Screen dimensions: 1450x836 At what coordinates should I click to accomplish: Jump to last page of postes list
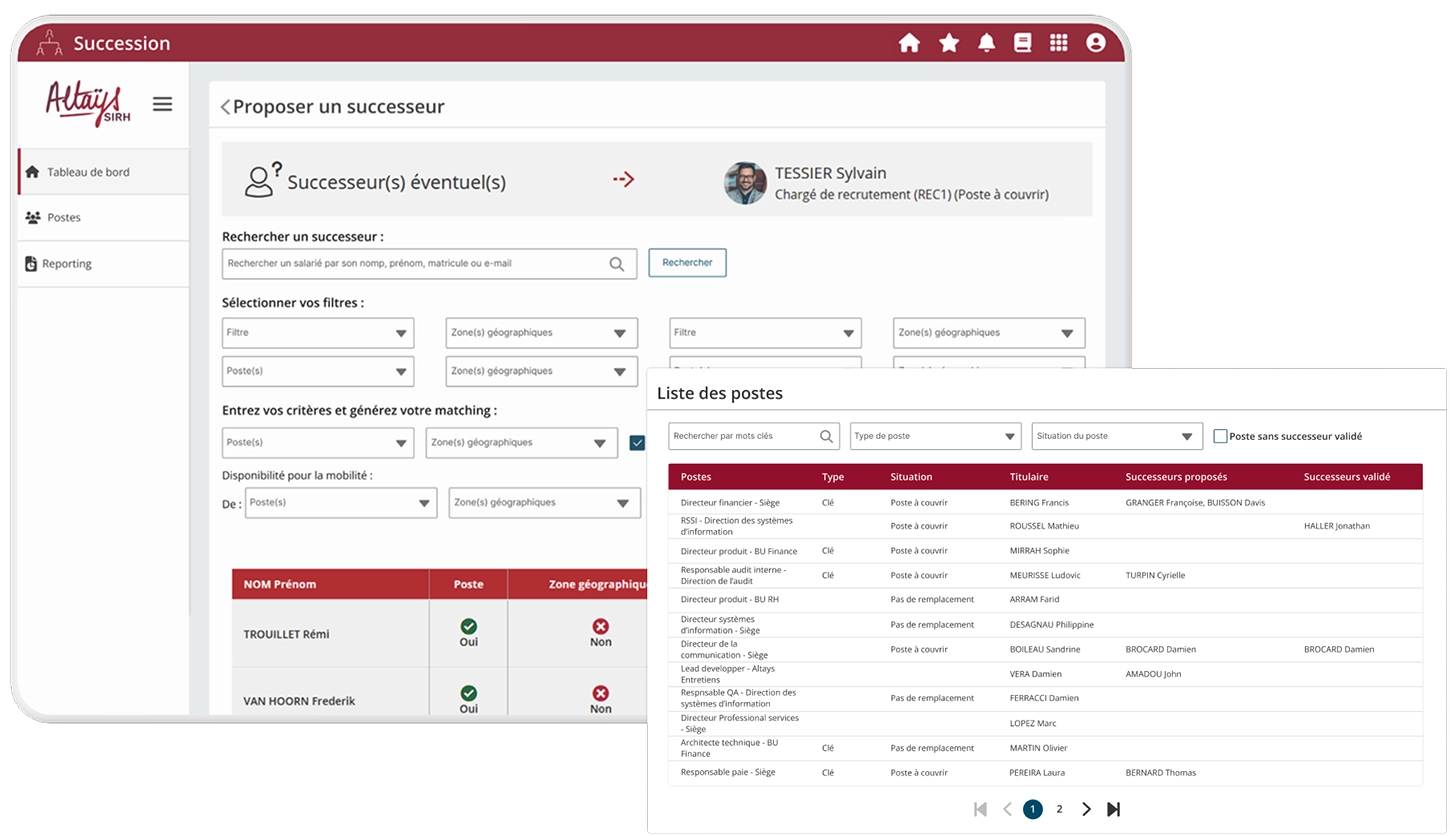click(1113, 809)
